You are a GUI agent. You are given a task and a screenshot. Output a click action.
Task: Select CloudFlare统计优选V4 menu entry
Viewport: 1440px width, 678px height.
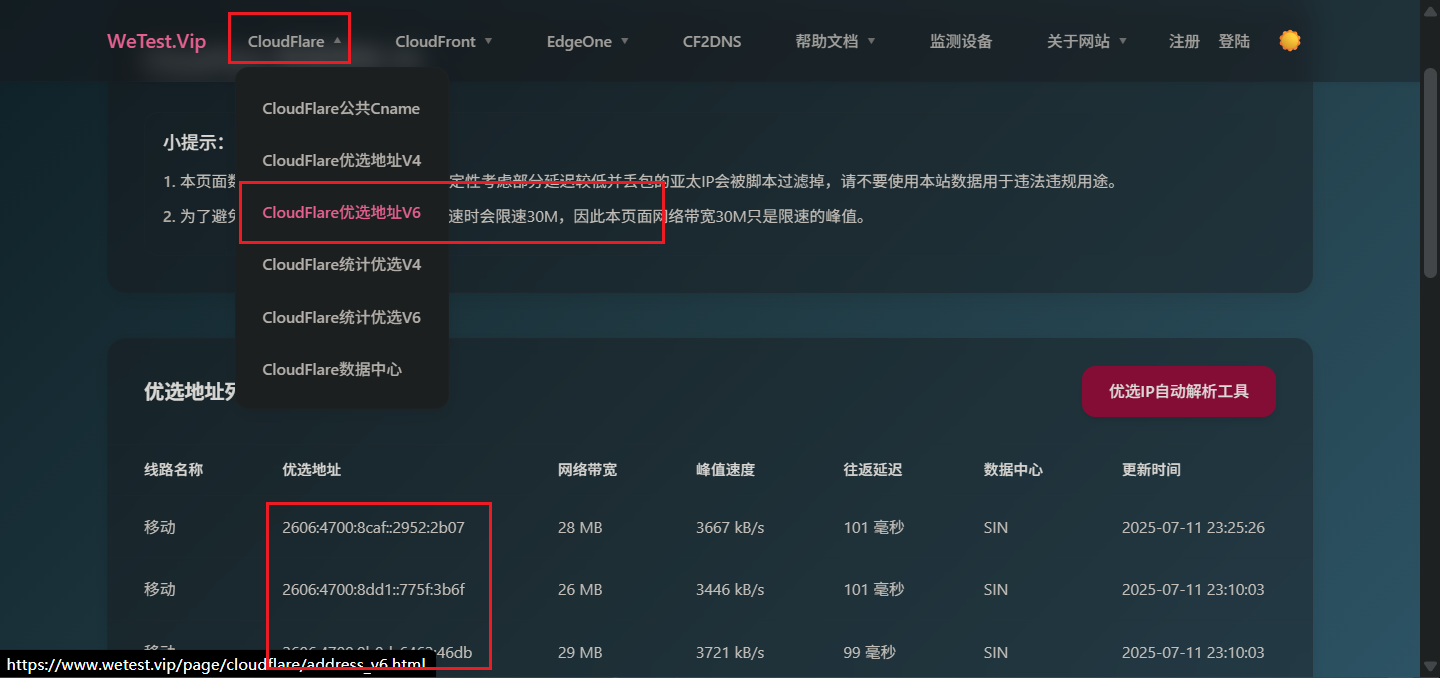pyautogui.click(x=341, y=264)
